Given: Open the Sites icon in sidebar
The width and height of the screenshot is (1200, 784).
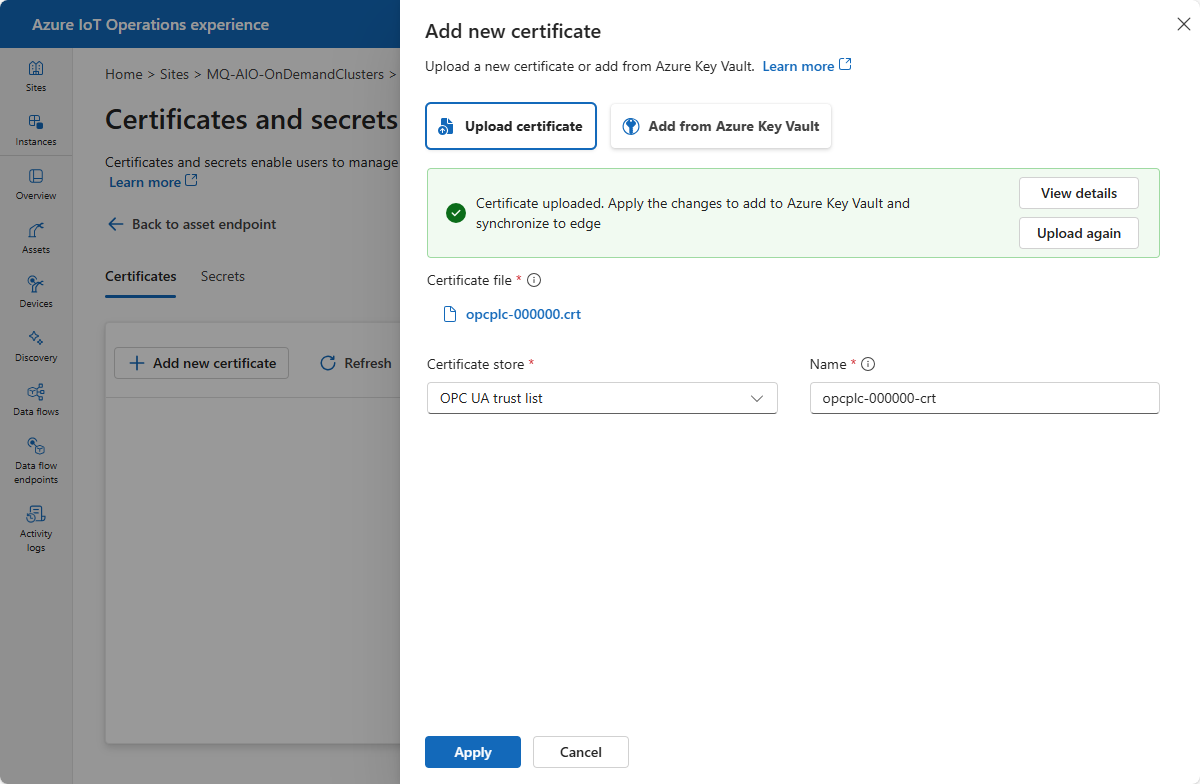Looking at the screenshot, I should (36, 76).
